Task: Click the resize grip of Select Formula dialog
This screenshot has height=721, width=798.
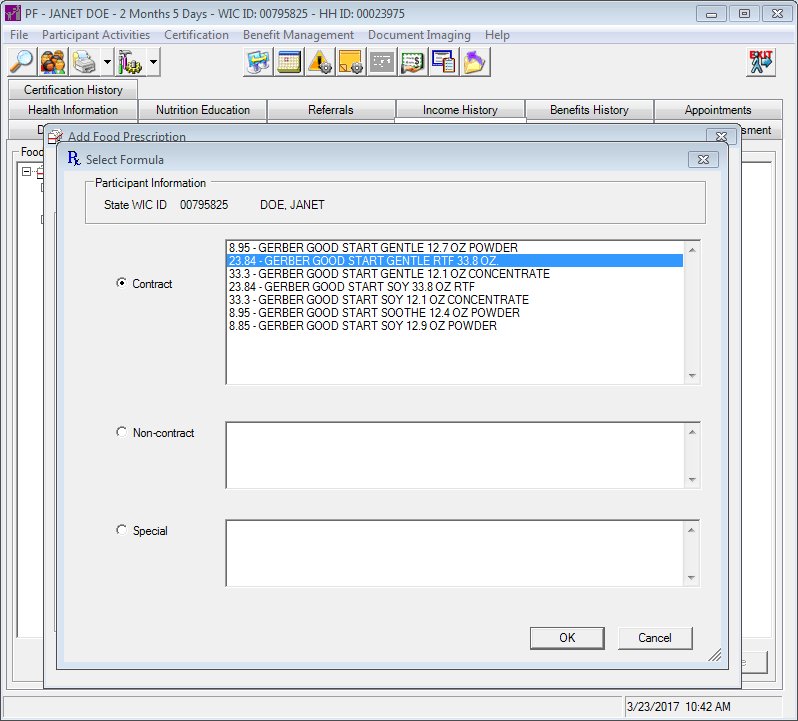Action: (x=715, y=655)
